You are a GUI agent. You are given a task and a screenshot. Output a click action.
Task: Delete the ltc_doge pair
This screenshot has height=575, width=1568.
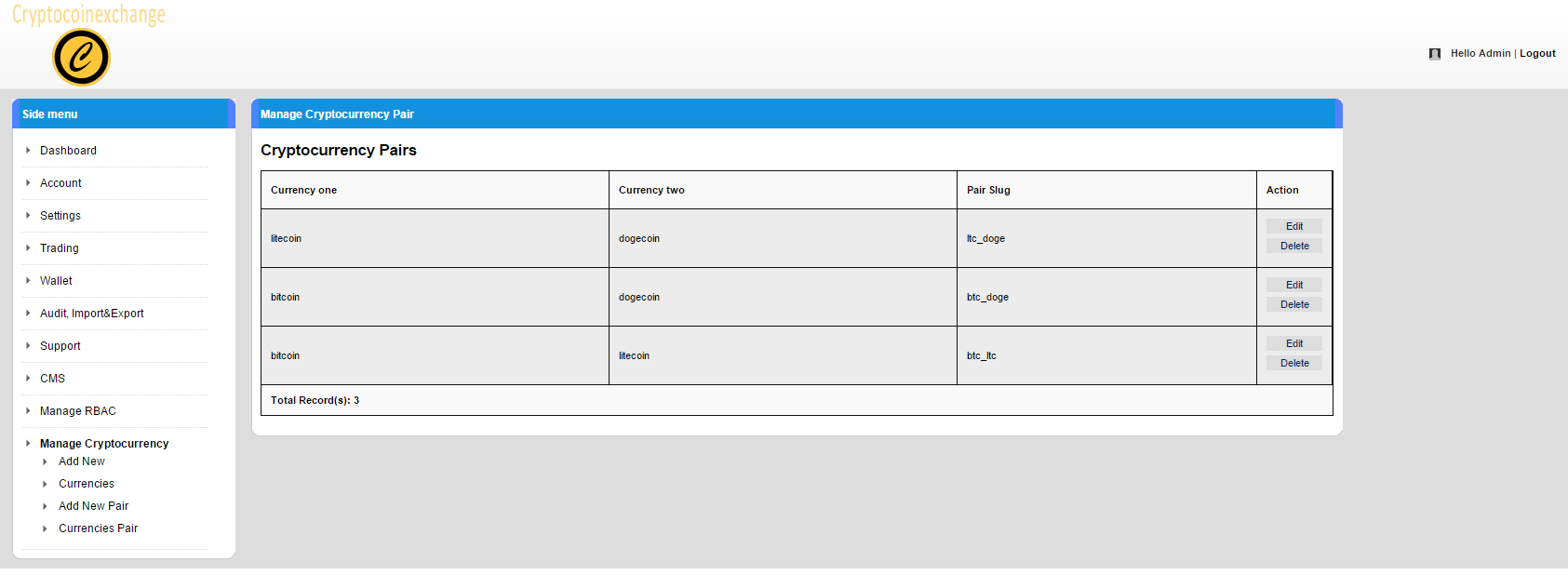coord(1294,246)
